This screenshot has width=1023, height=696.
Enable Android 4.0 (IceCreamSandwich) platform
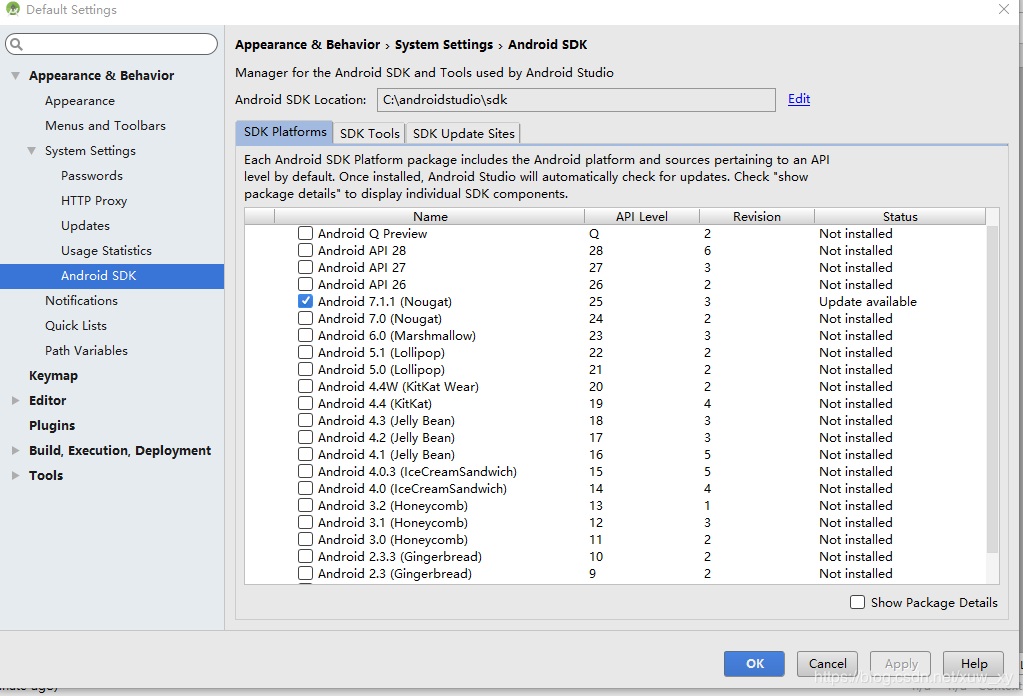[x=305, y=488]
